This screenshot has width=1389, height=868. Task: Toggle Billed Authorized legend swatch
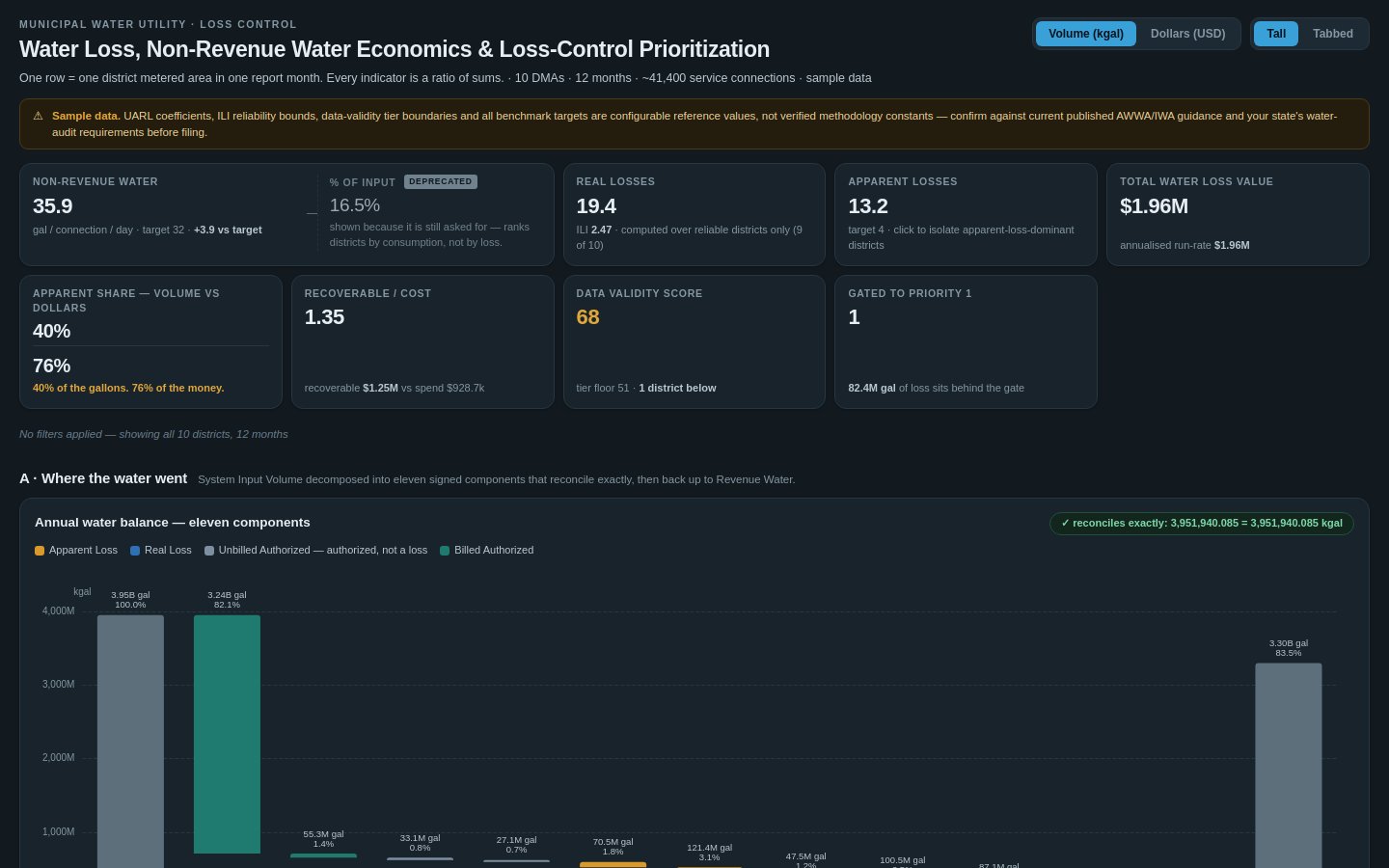445,551
